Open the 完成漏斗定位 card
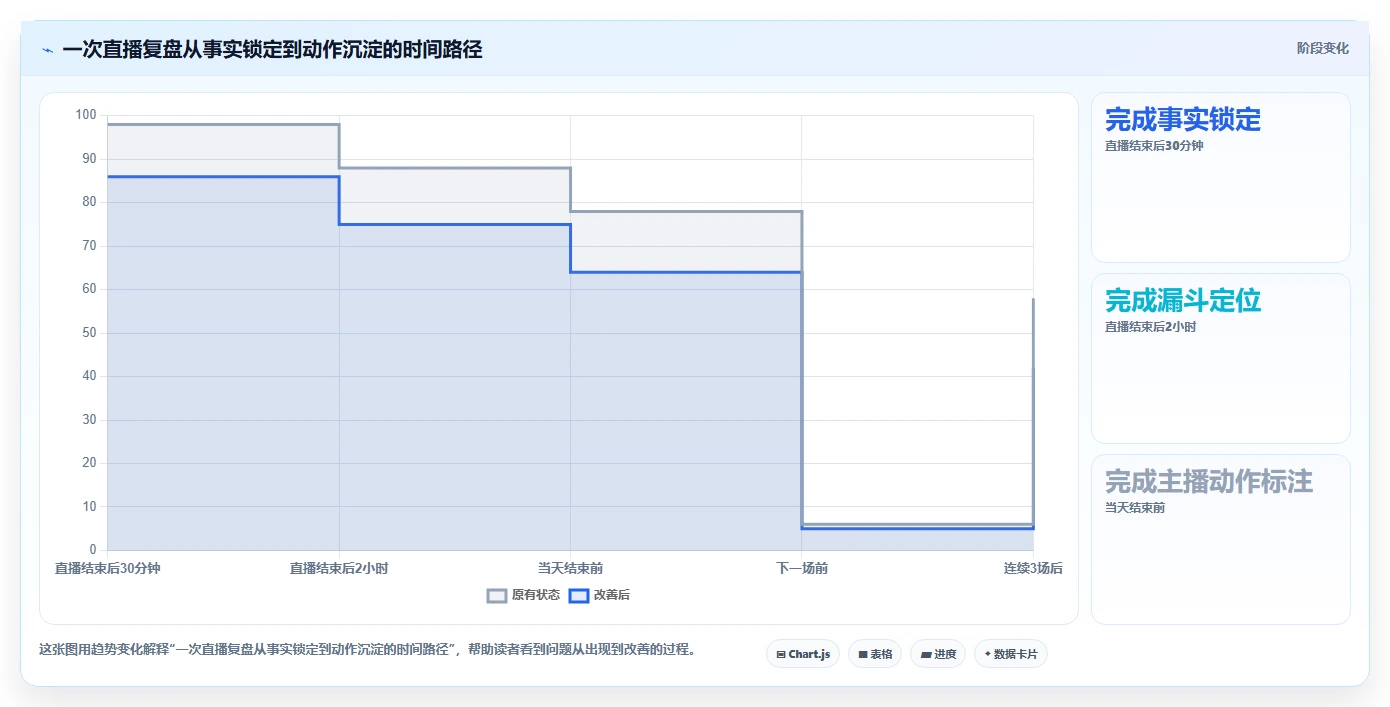The image size is (1390, 707). coord(1220,358)
